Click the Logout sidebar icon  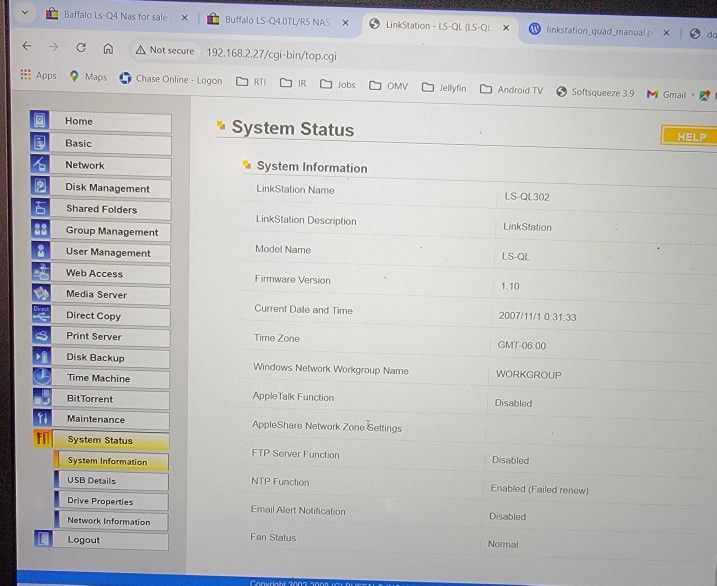pyautogui.click(x=43, y=538)
